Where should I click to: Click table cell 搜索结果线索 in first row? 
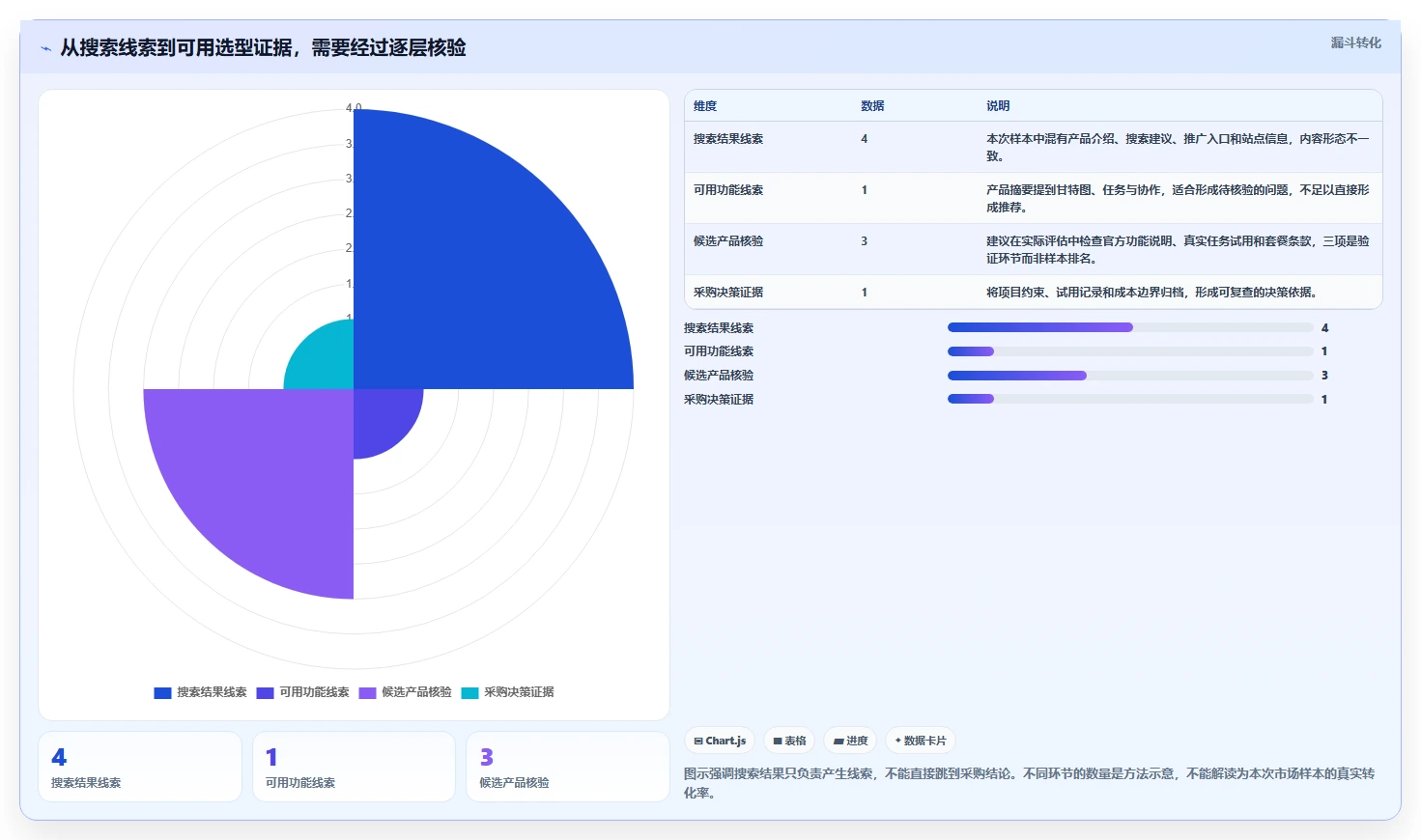click(728, 139)
